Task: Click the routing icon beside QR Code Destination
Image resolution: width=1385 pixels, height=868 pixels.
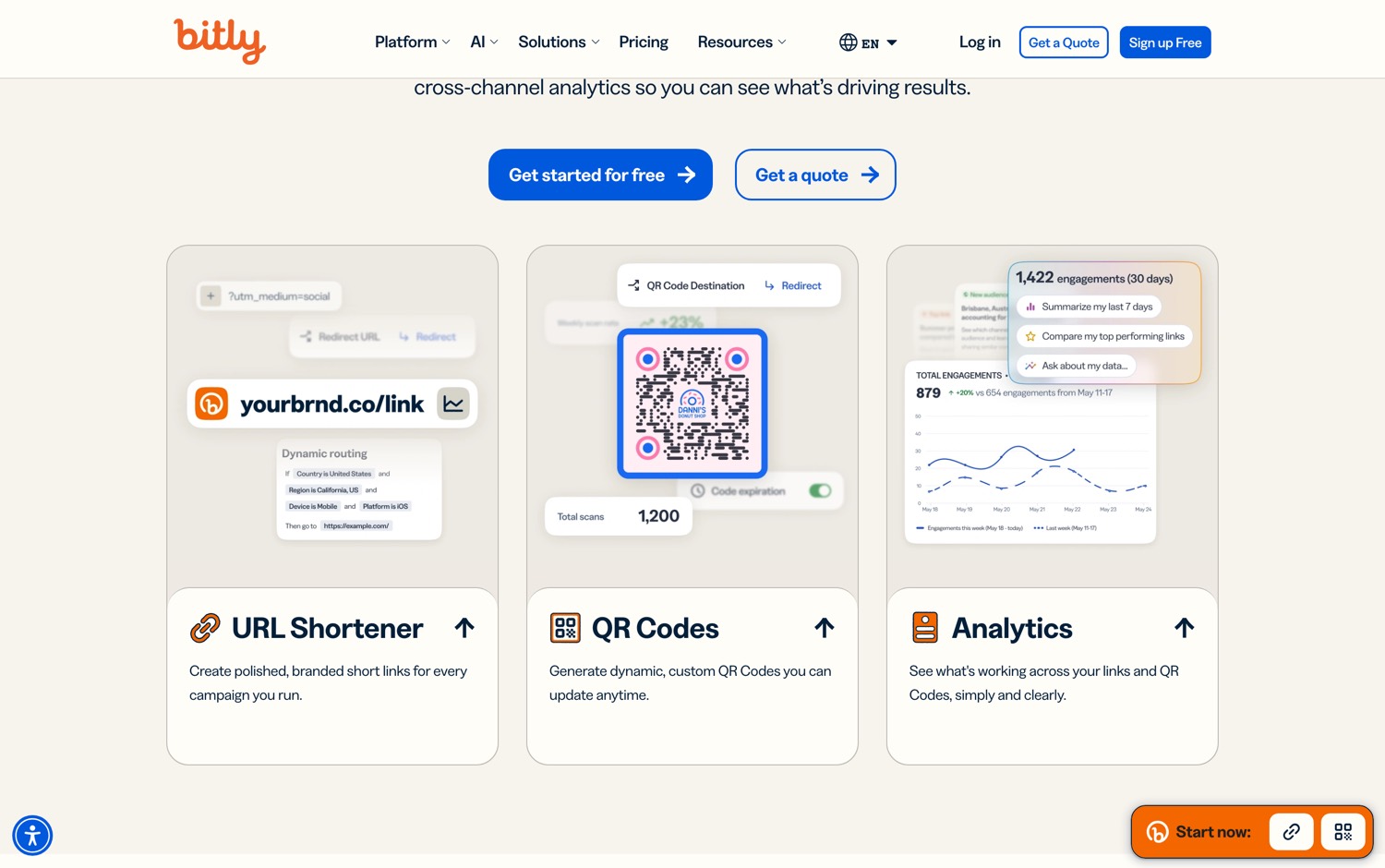Action: click(x=633, y=285)
